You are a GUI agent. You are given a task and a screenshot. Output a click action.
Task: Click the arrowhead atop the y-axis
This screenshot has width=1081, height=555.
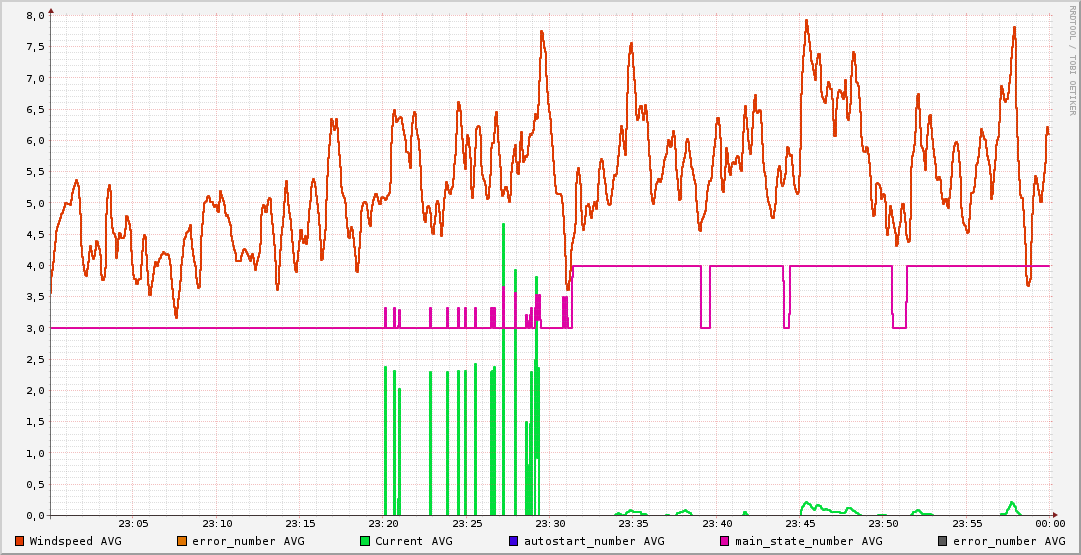point(51,10)
